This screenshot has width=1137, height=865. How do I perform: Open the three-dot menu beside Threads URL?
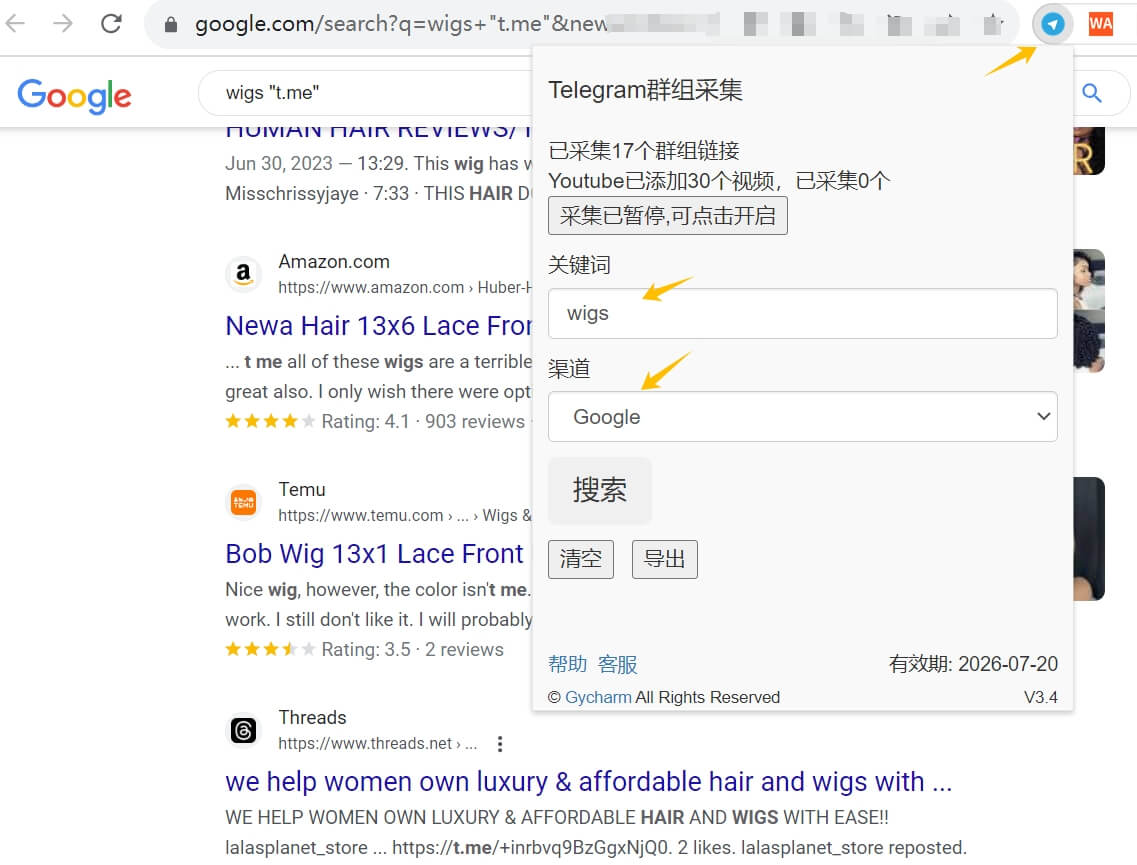point(500,744)
